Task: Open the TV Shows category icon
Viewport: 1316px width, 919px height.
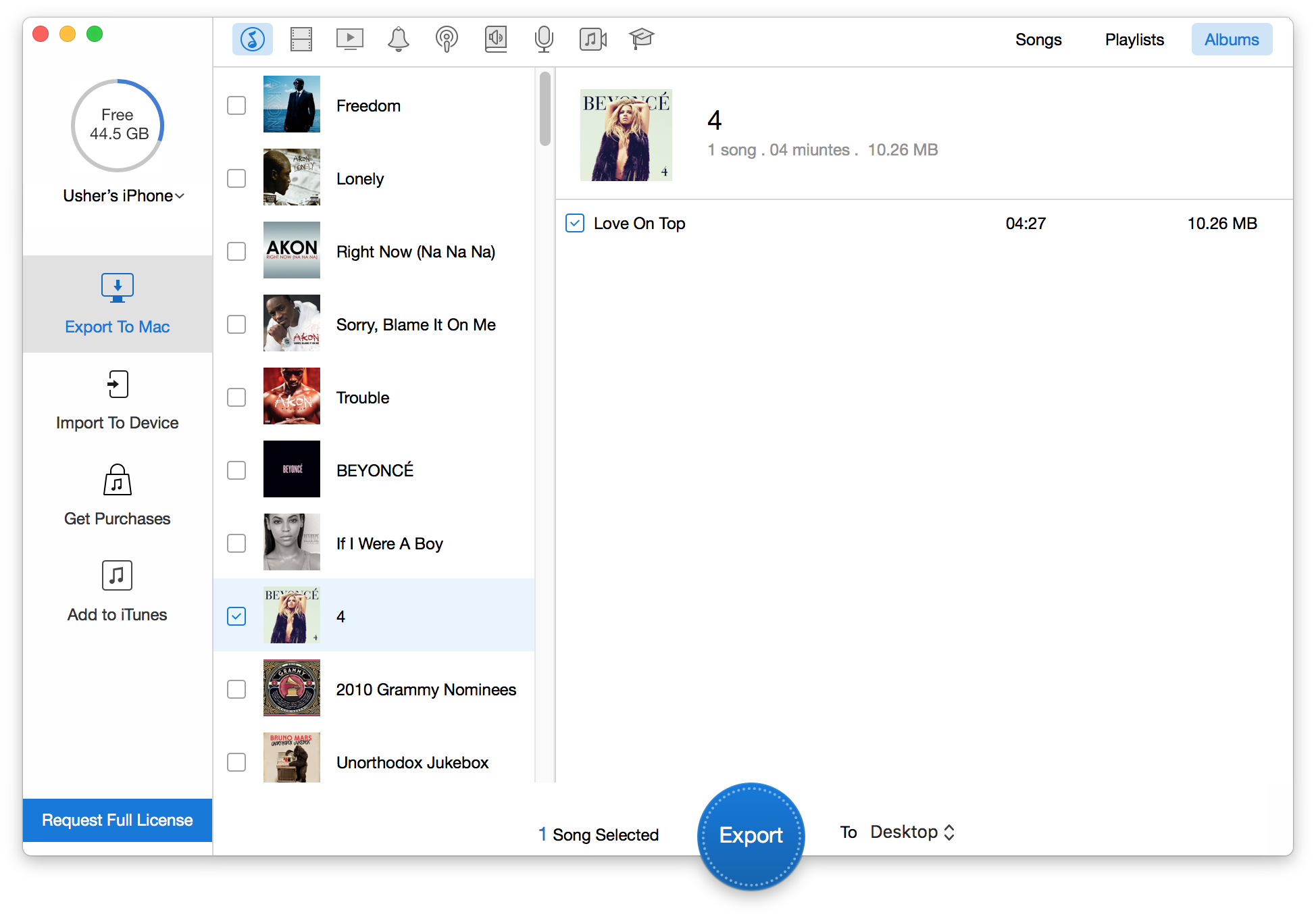Action: [x=350, y=39]
